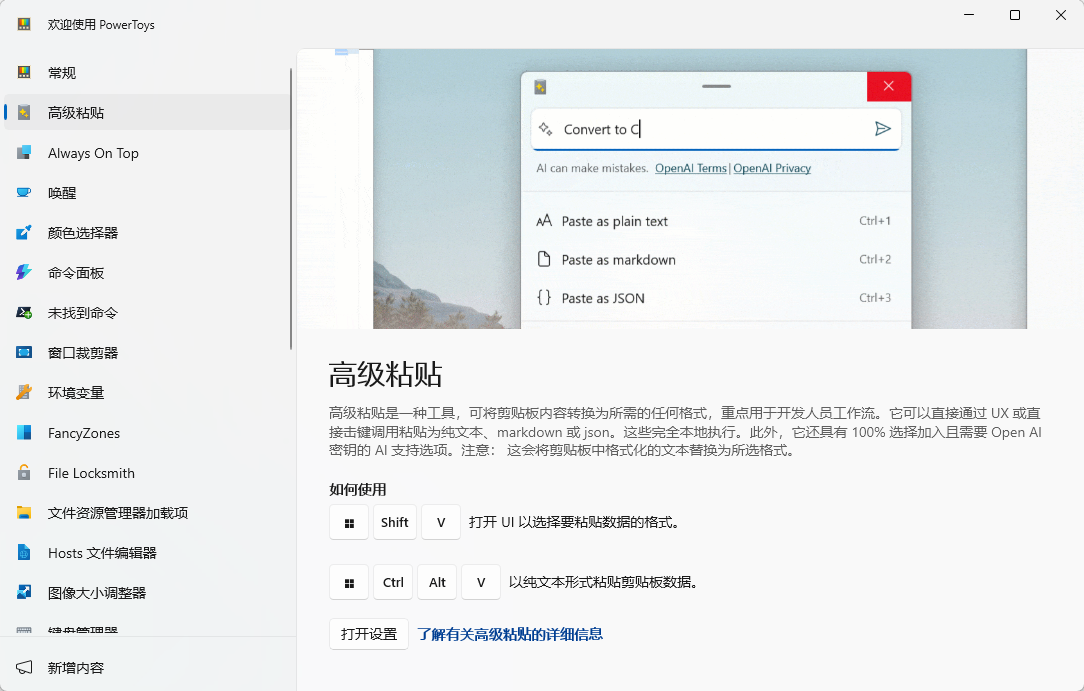
Task: Click the 高级粘贴 sidebar icon
Action: pos(24,112)
